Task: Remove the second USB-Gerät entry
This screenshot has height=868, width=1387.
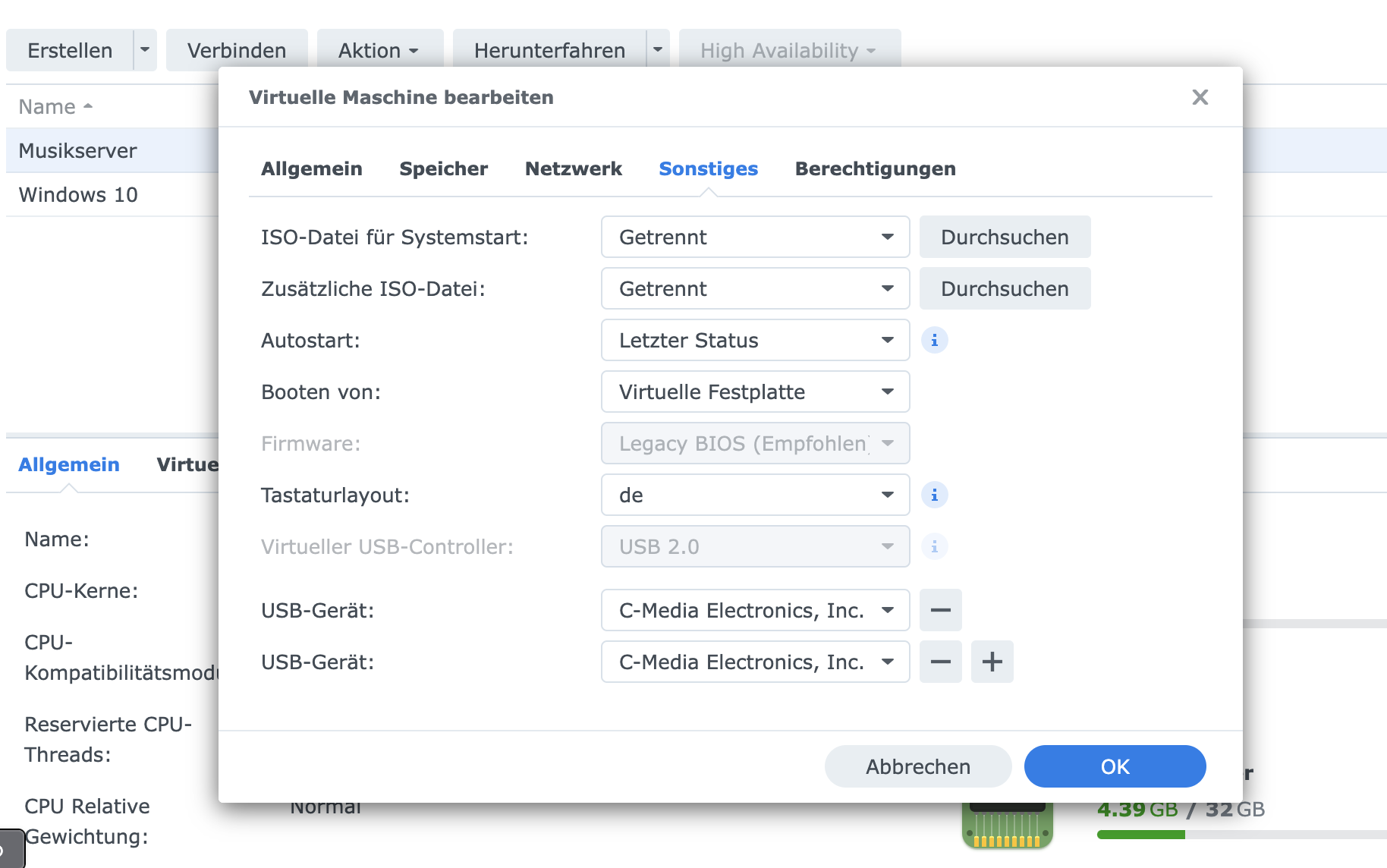Action: click(x=940, y=662)
